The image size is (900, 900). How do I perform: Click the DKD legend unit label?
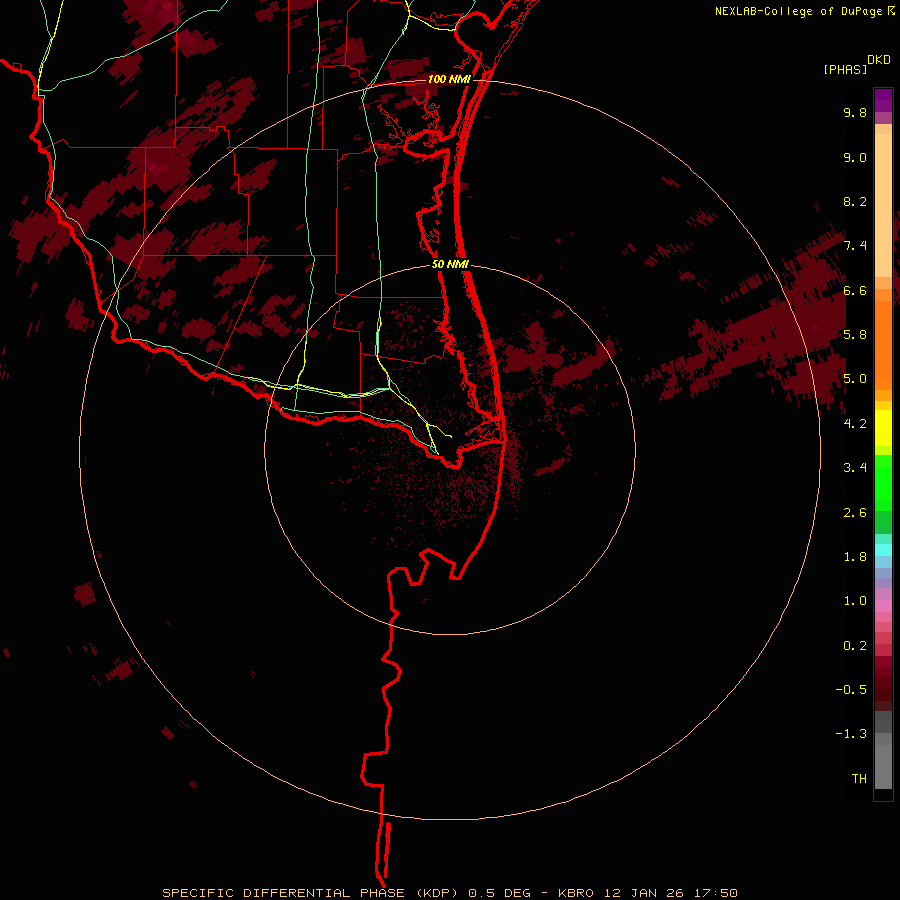tap(879, 60)
